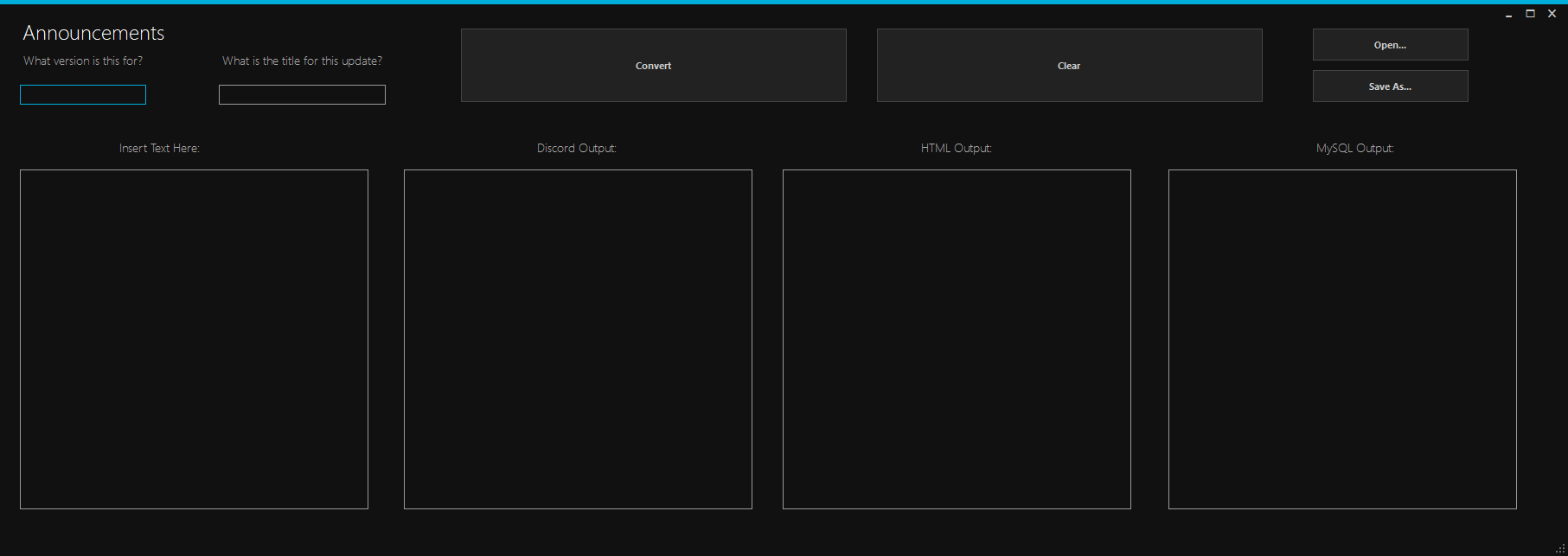Click the 'HTML Output:' label

pyautogui.click(x=957, y=149)
